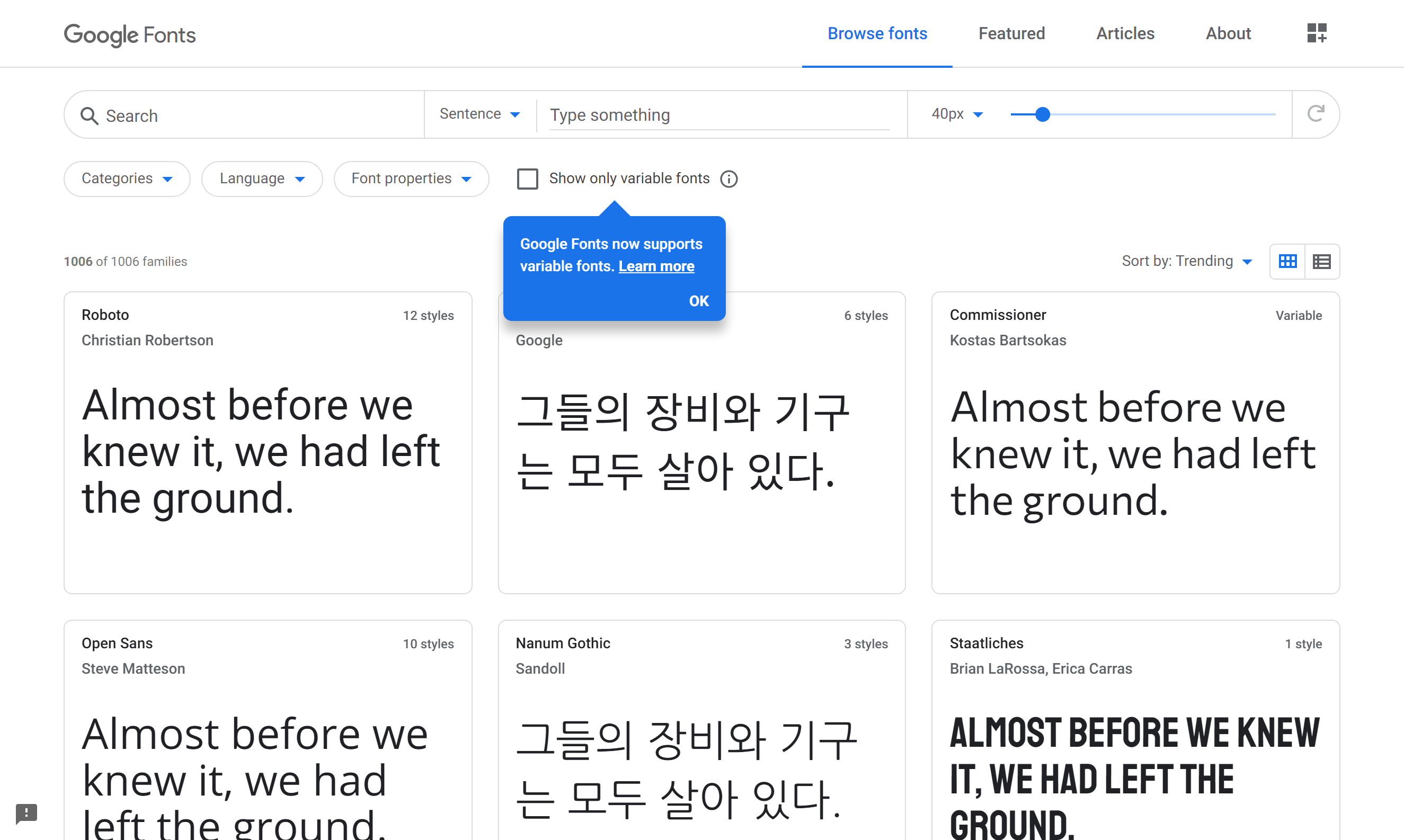The height and width of the screenshot is (840, 1404).
Task: Open the Articles tab
Action: click(x=1125, y=33)
